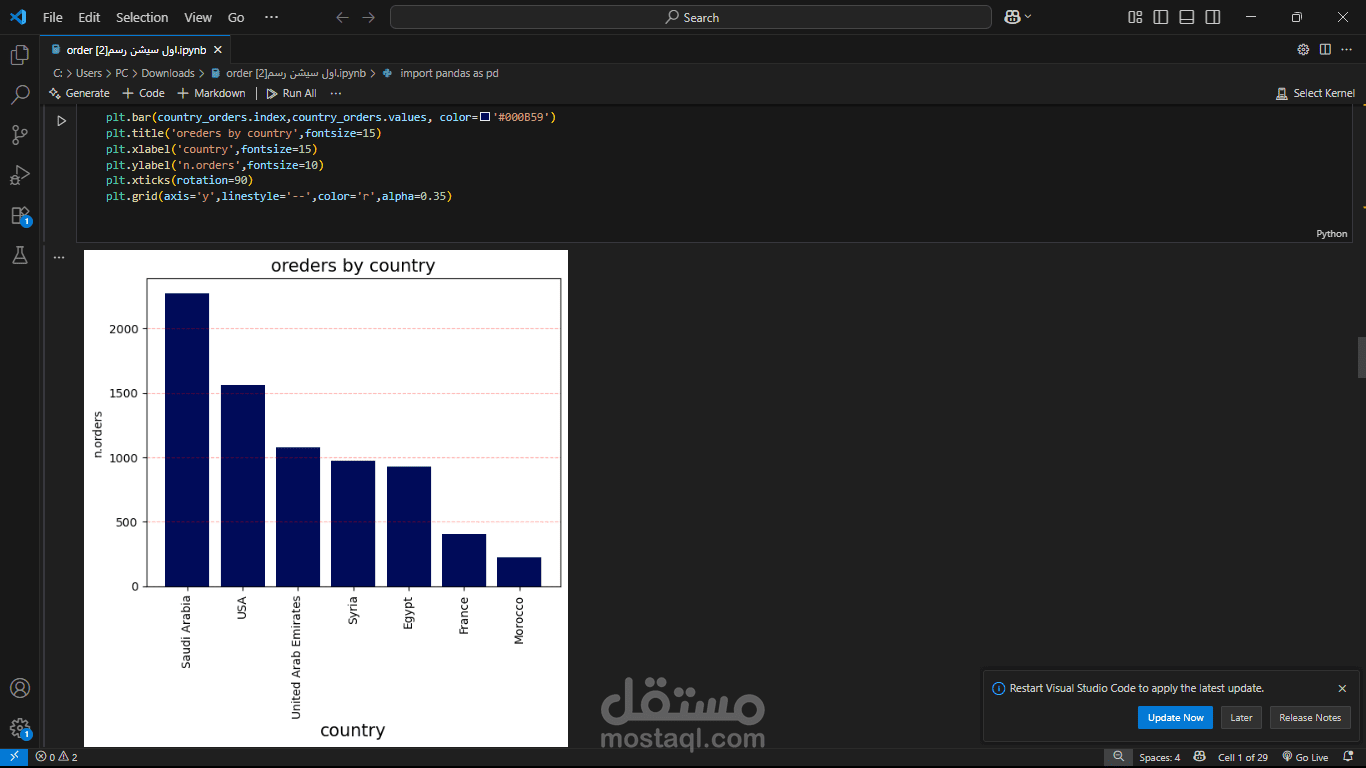Viewport: 1366px width, 768px height.
Task: Open the Search view in activity bar
Action: [x=20, y=95]
